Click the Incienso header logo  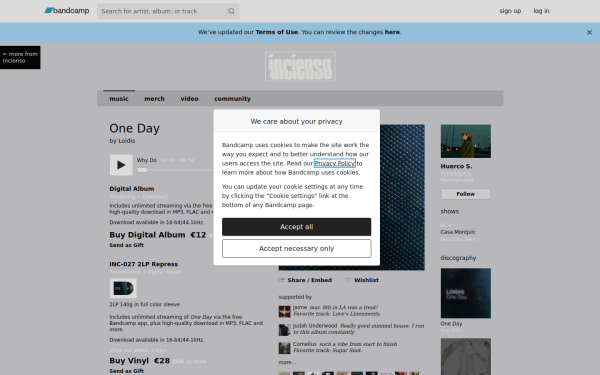(x=300, y=67)
